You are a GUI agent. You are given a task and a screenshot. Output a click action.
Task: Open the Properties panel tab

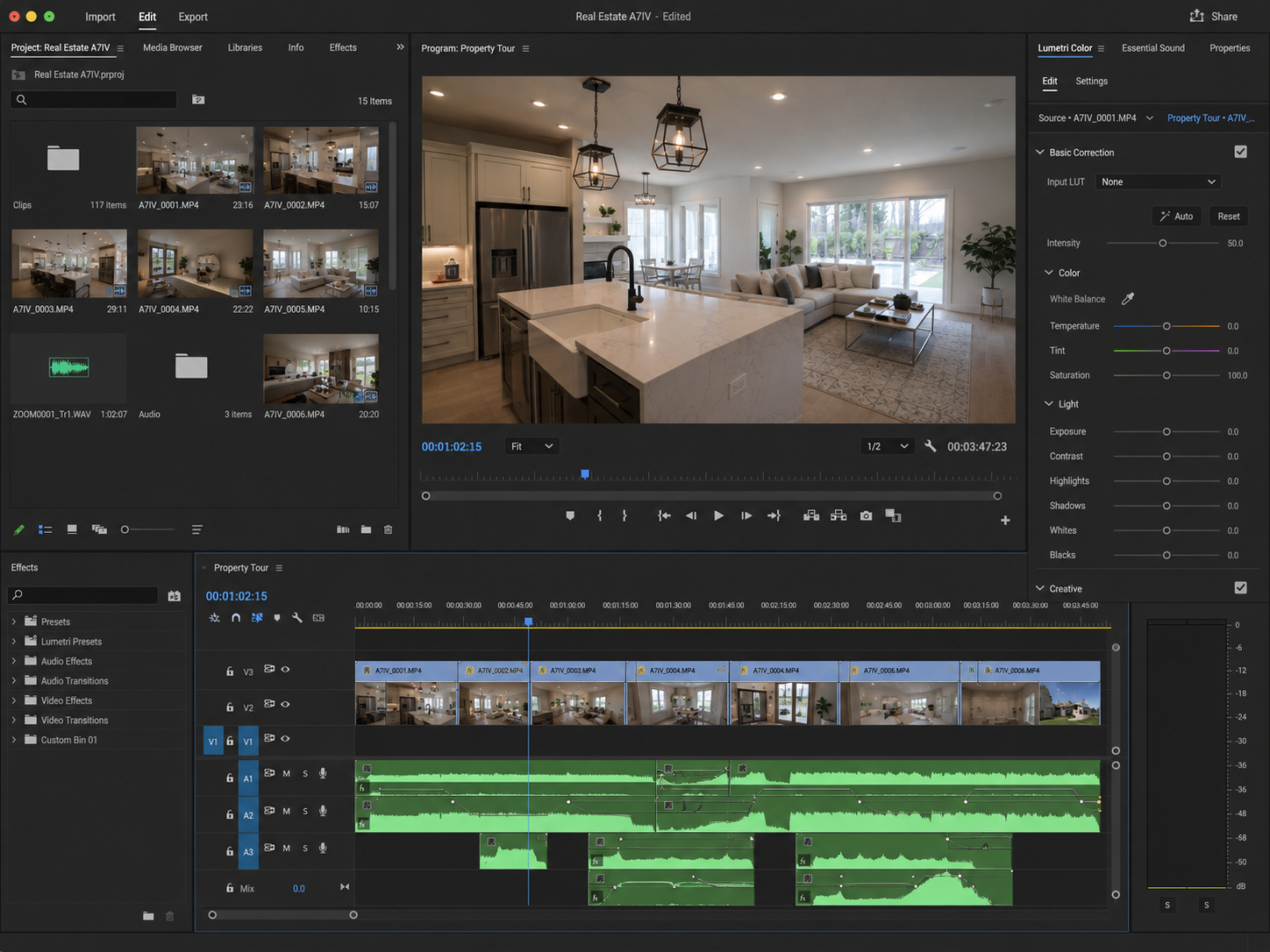tap(1230, 47)
